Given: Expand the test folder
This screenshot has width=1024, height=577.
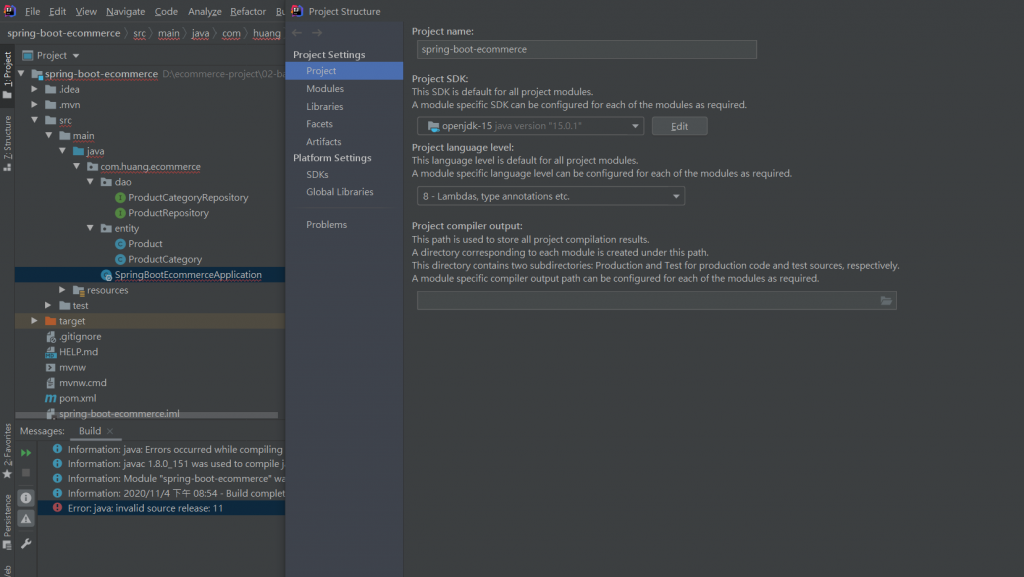Looking at the screenshot, I should click(x=48, y=305).
